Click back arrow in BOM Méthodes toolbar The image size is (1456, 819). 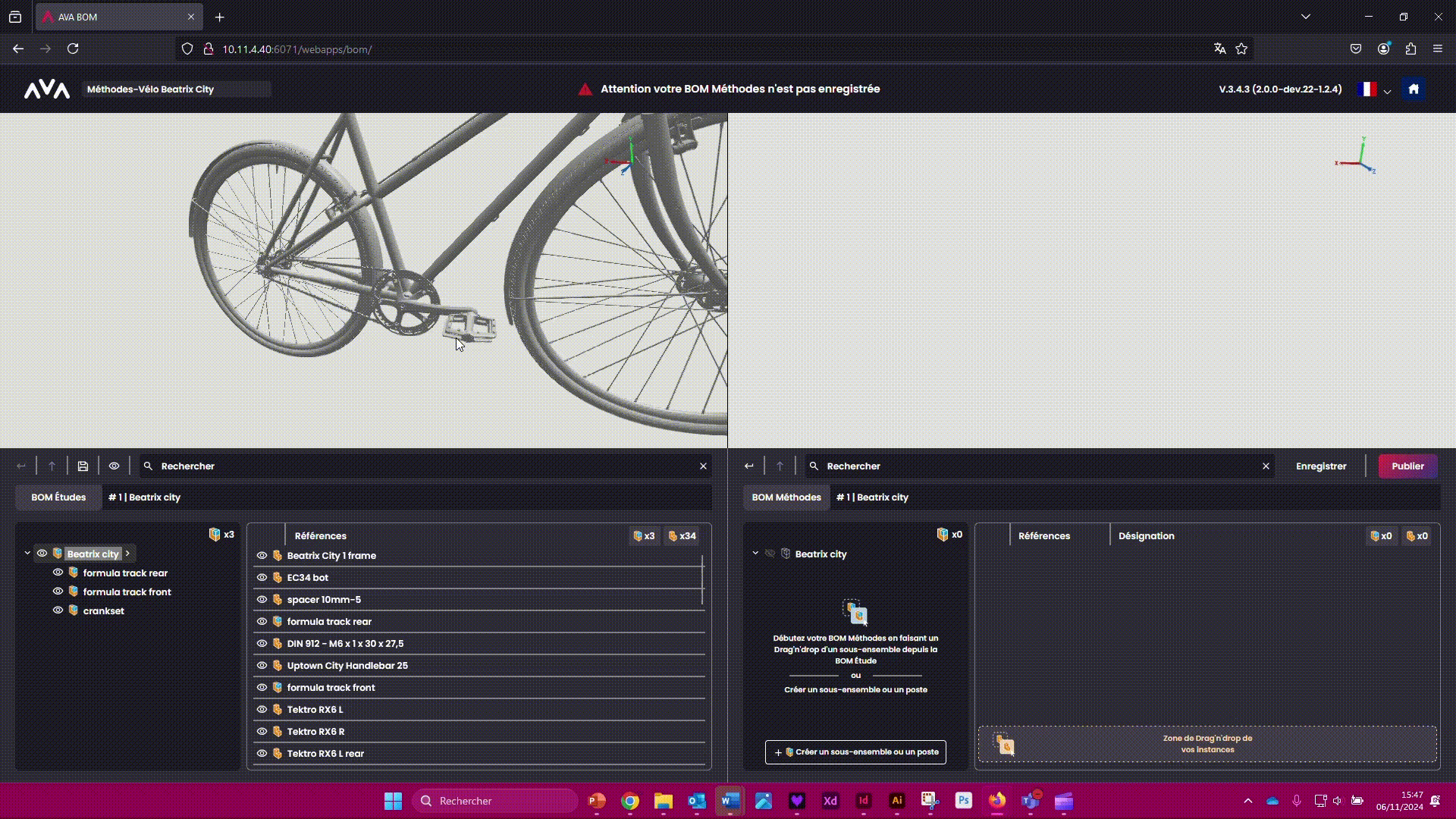point(748,466)
